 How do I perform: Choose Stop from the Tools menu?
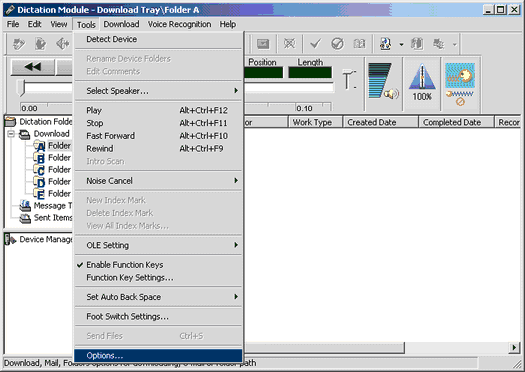click(x=158, y=123)
